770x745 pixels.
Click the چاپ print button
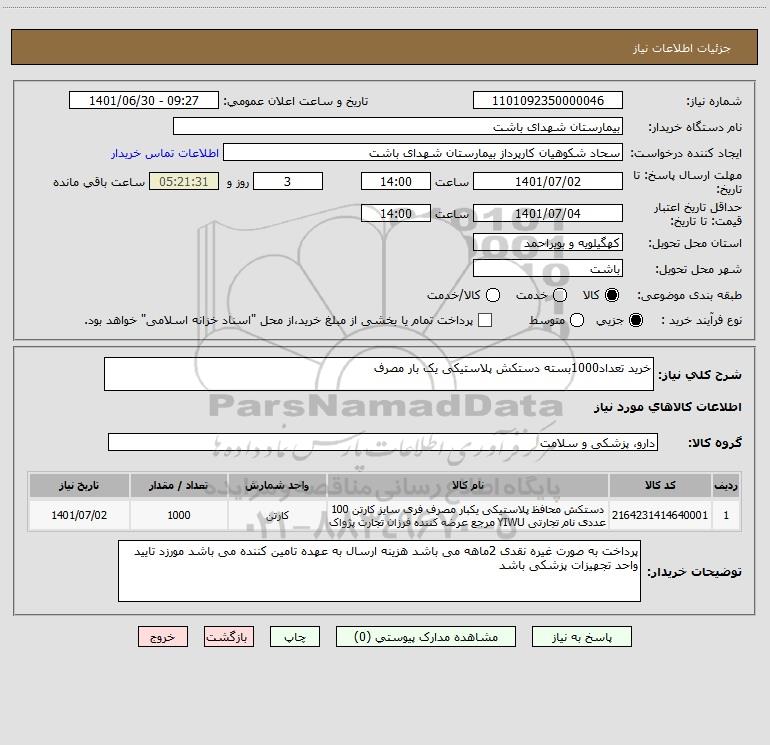coord(295,637)
